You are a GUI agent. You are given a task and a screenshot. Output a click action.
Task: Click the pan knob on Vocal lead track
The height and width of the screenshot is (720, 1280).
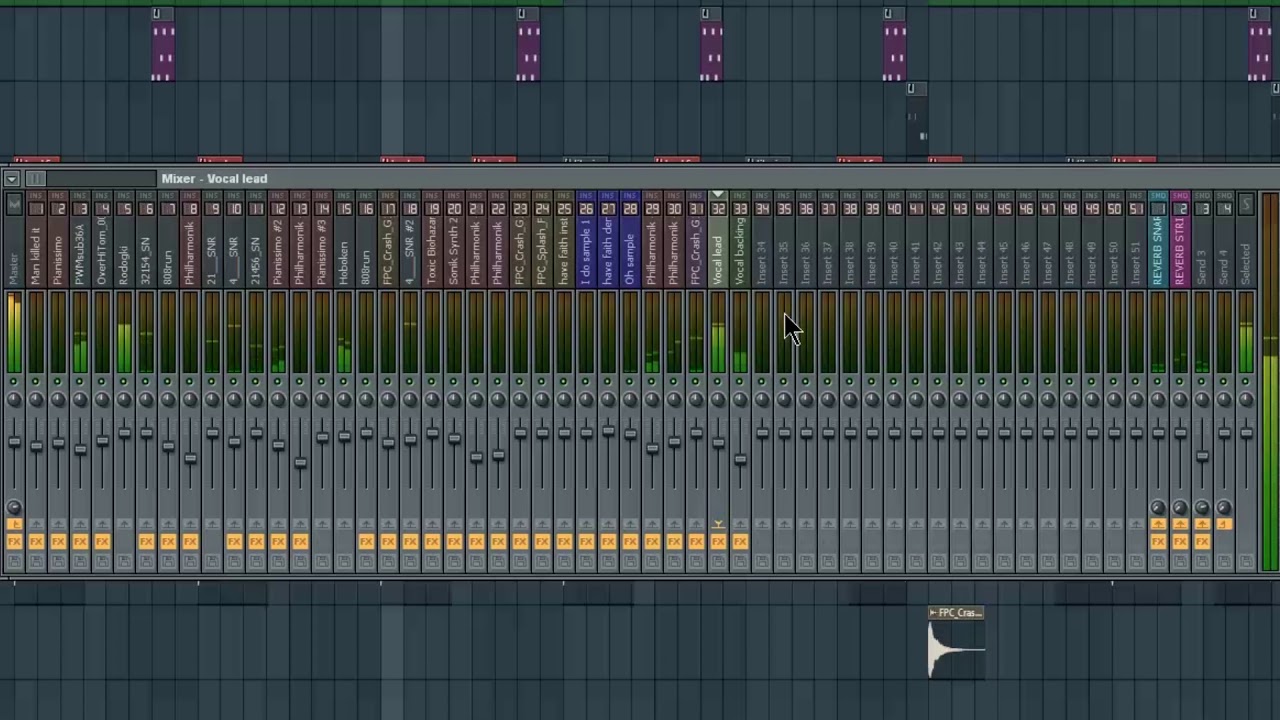pos(718,400)
